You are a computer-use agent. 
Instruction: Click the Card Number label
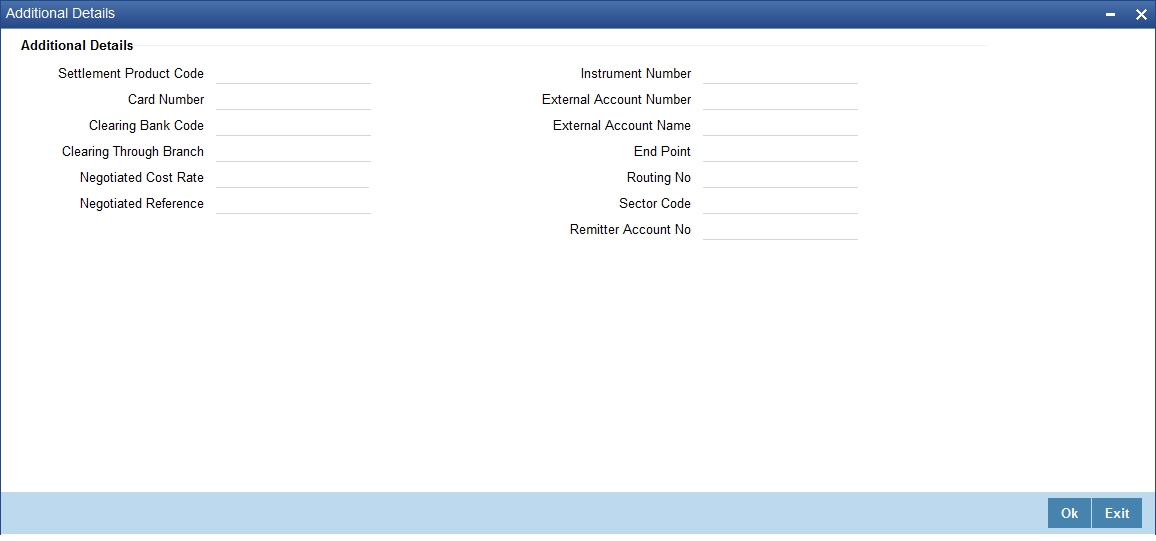coord(166,100)
